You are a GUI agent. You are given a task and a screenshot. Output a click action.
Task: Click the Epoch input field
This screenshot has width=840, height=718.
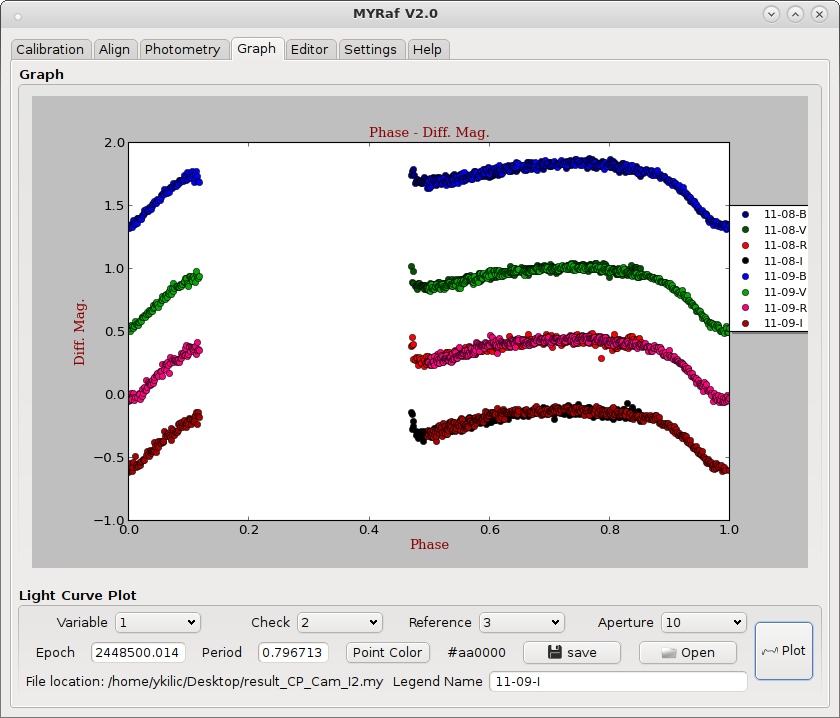point(138,653)
